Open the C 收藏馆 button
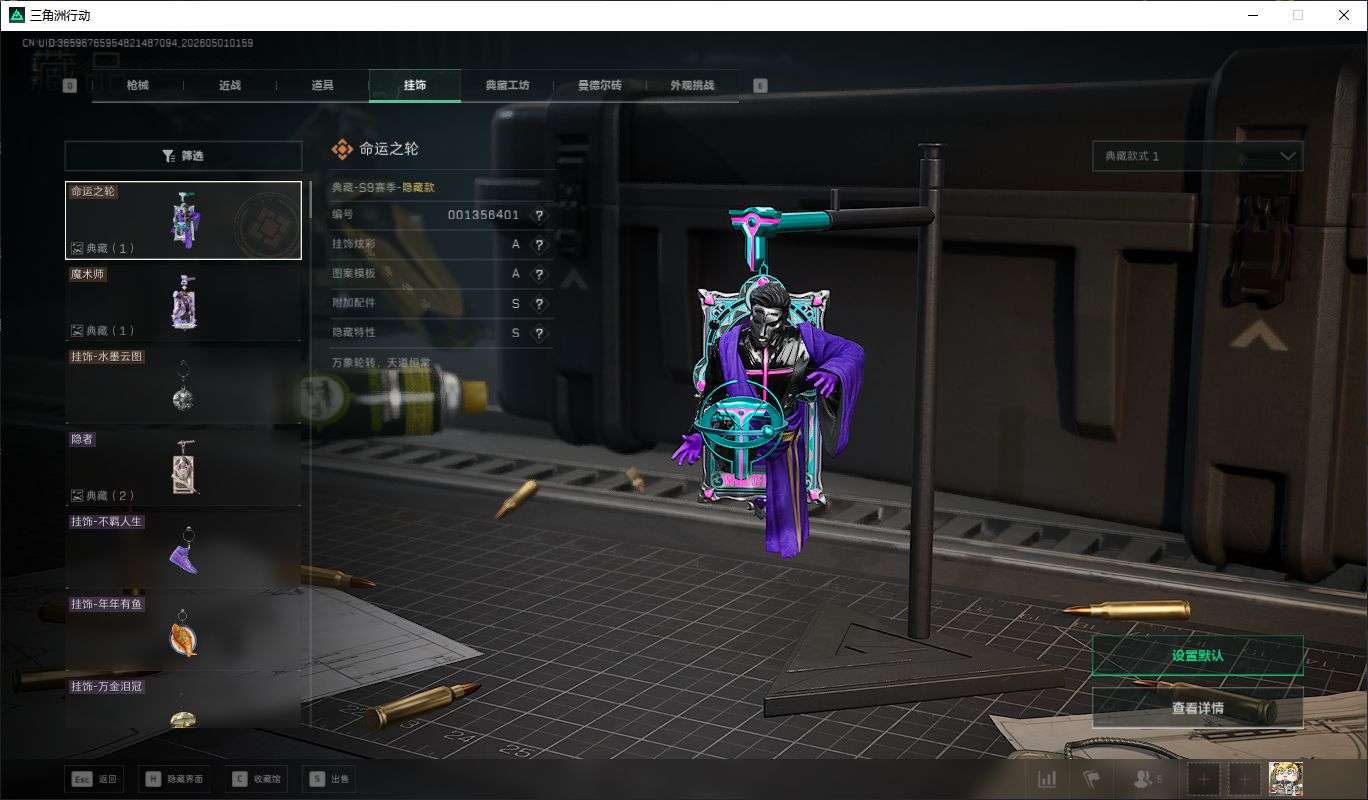This screenshot has height=800, width=1368. (x=256, y=779)
